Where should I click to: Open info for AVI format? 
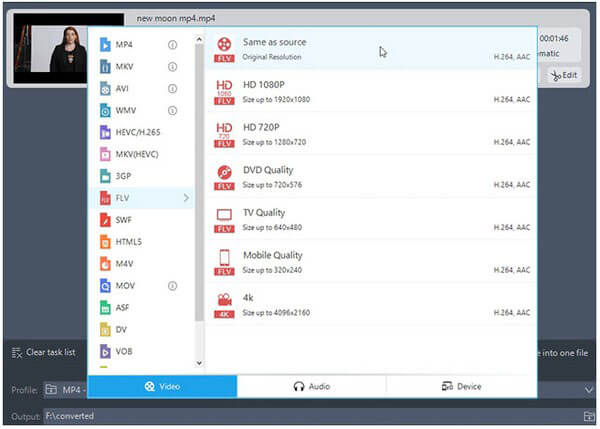coord(173,89)
